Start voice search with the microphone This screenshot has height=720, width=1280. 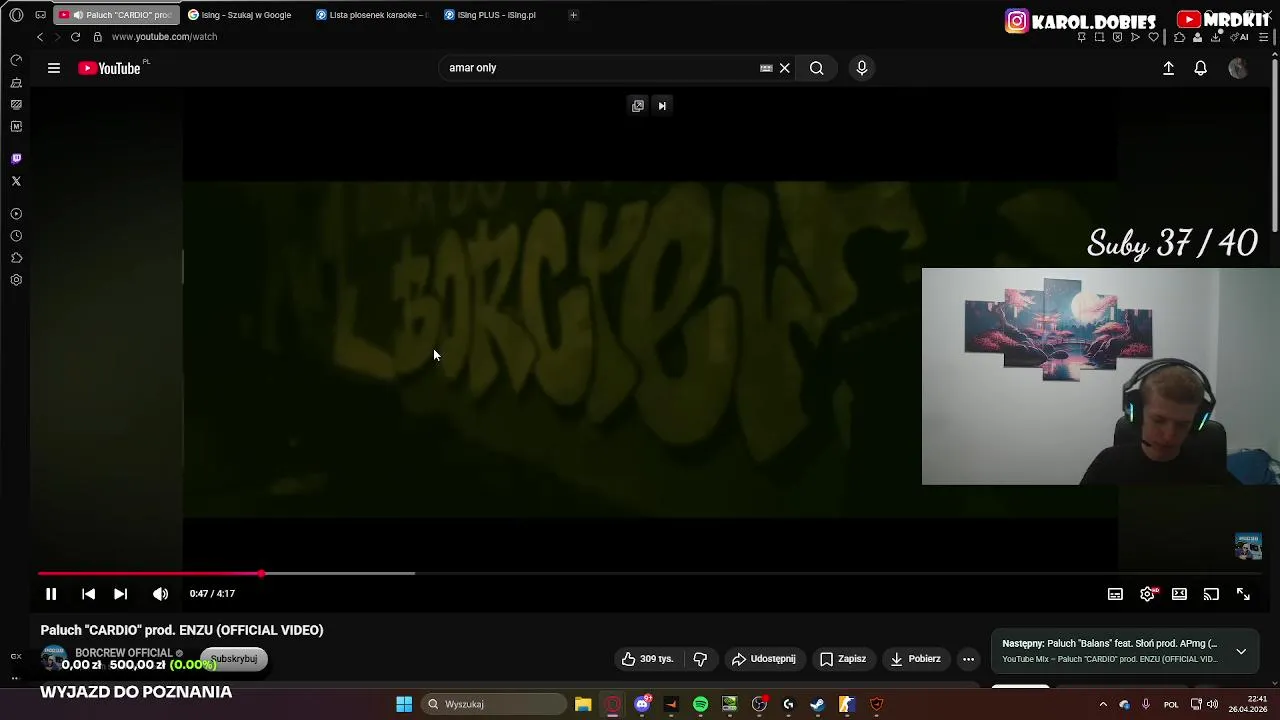coord(862,68)
